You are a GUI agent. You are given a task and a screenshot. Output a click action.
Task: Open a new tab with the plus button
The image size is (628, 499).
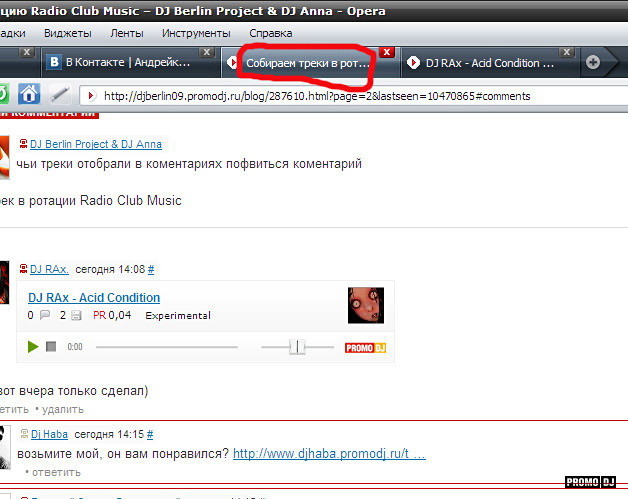(593, 62)
